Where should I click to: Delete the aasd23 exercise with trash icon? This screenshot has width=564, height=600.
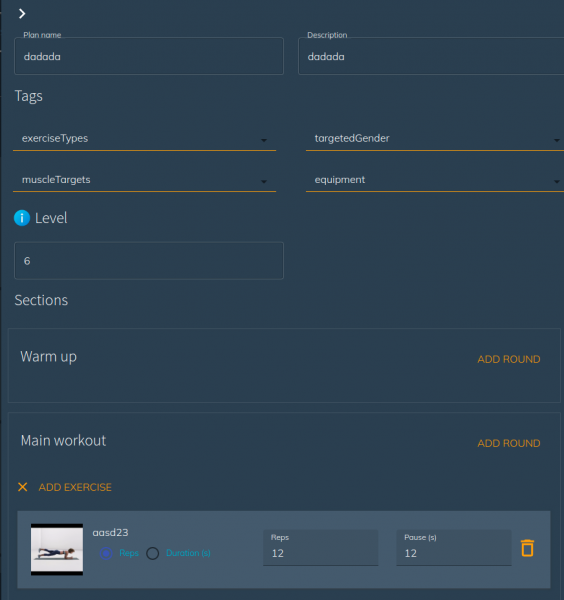(527, 548)
